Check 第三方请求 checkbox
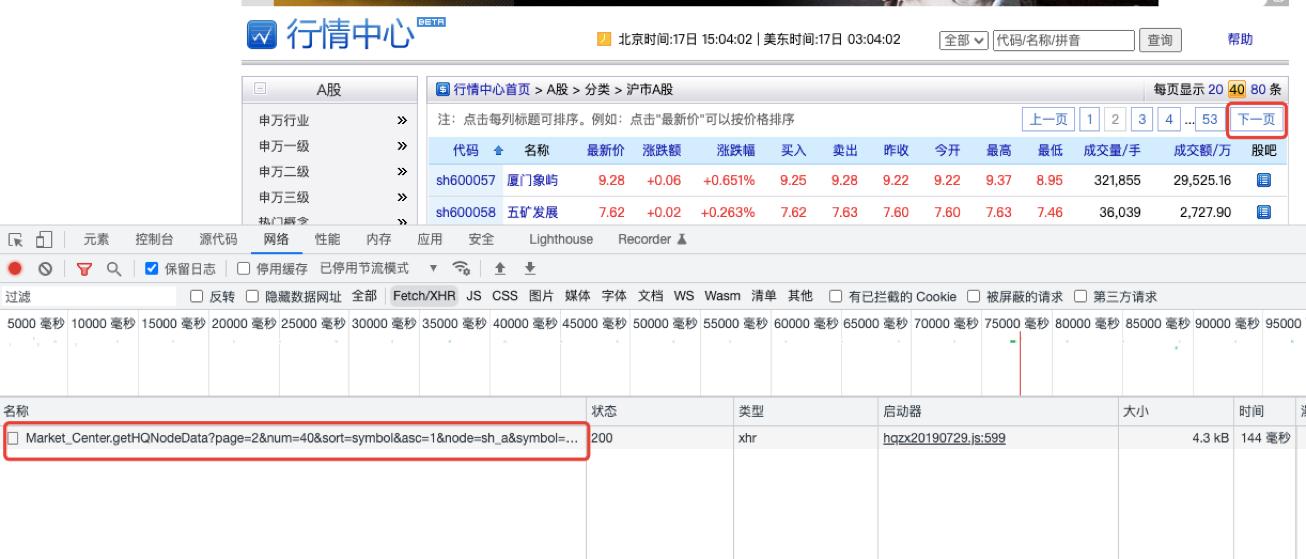Viewport: 1306px width, 559px height. coord(1081,296)
